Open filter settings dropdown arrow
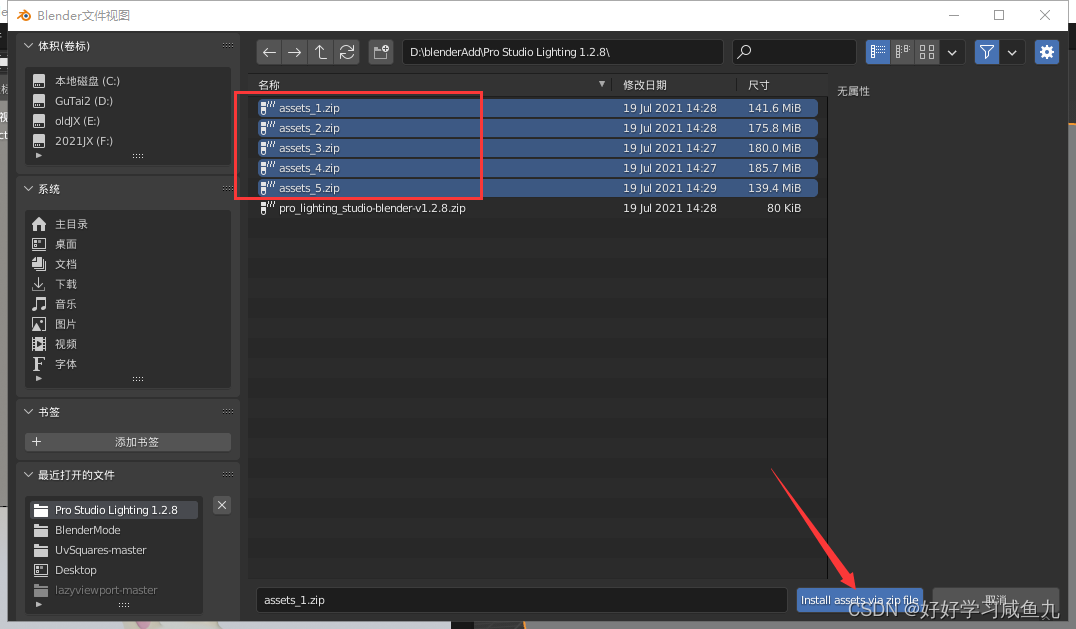The width and height of the screenshot is (1076, 629). click(1012, 52)
